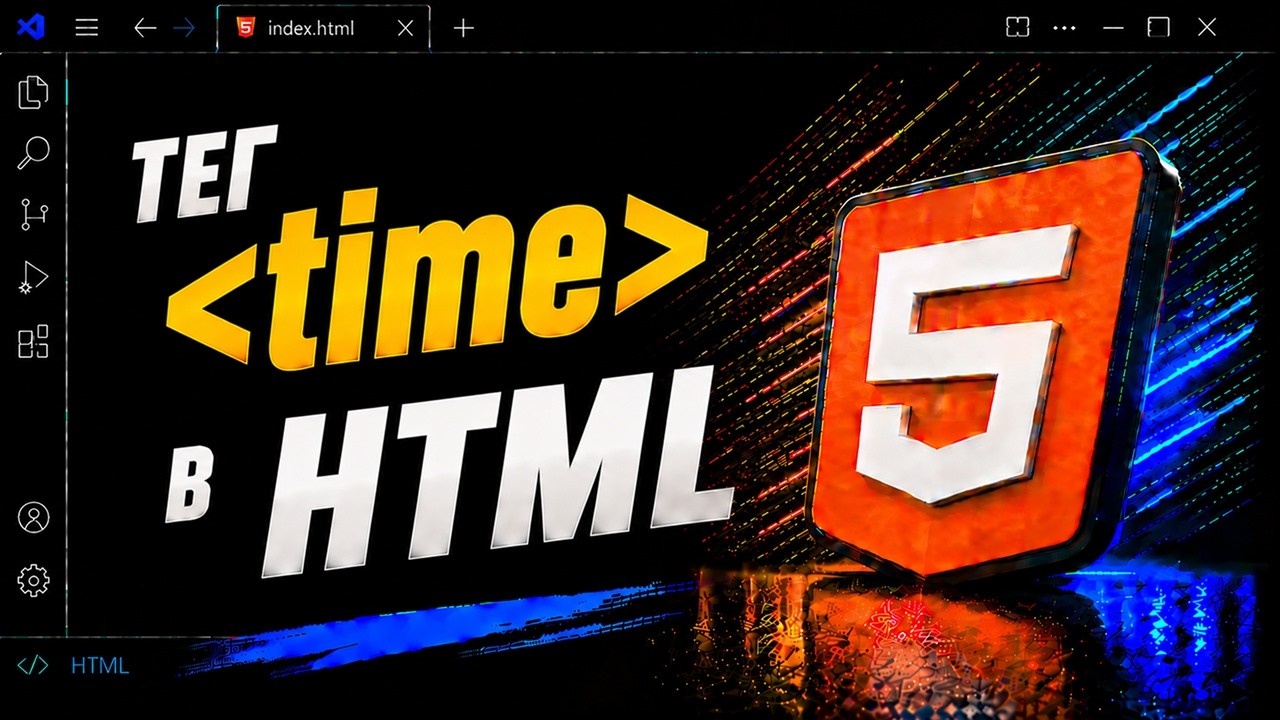Click the HTML5 icon on the tab
The image size is (1280, 720).
tap(245, 28)
